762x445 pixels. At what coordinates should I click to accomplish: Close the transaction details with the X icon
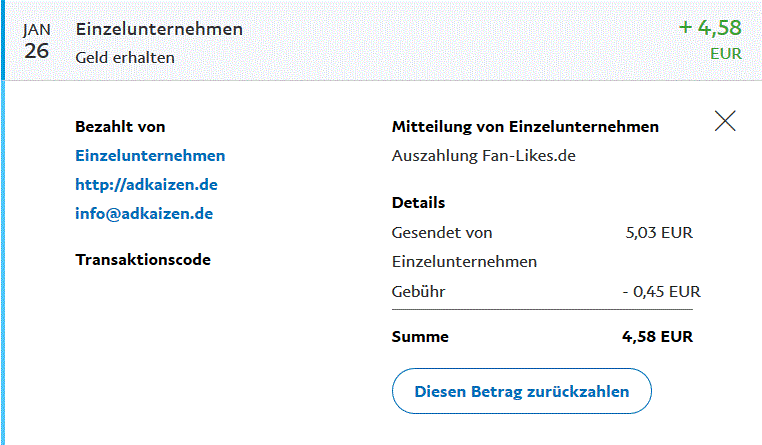(x=725, y=121)
